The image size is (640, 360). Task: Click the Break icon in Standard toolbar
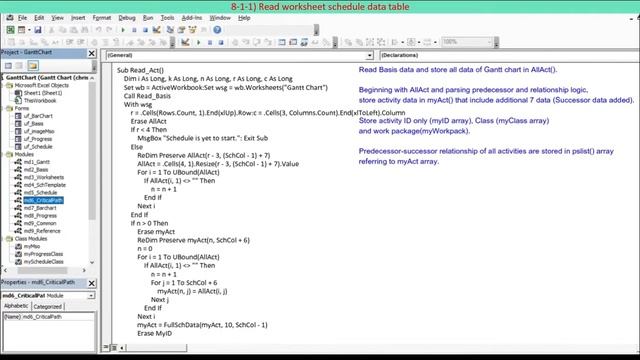134,30
